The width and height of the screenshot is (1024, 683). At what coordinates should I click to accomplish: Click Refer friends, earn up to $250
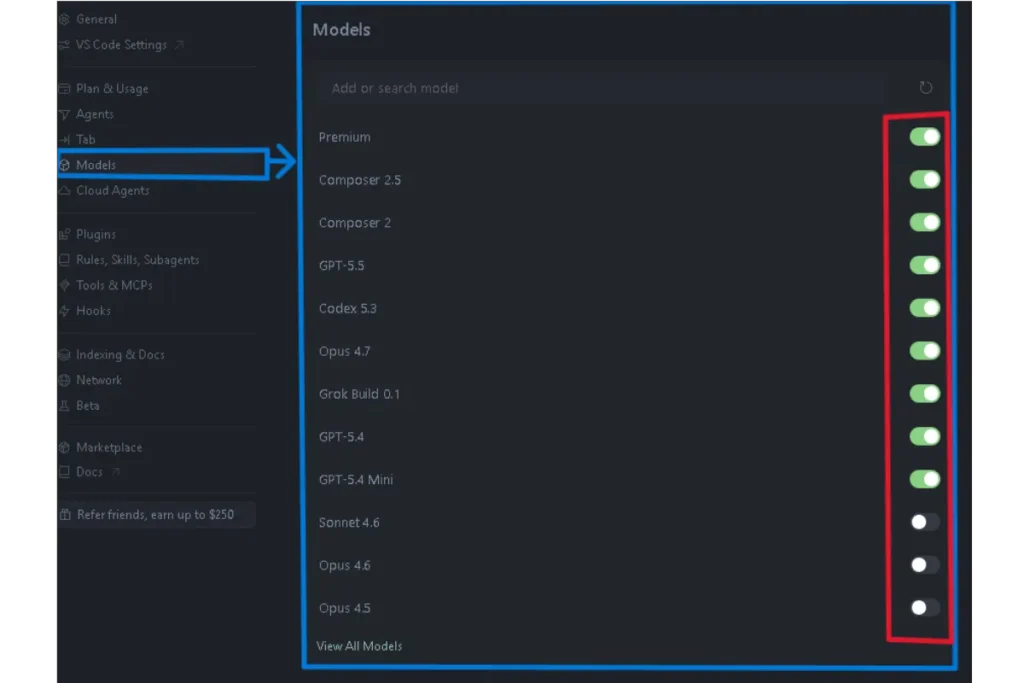click(155, 515)
